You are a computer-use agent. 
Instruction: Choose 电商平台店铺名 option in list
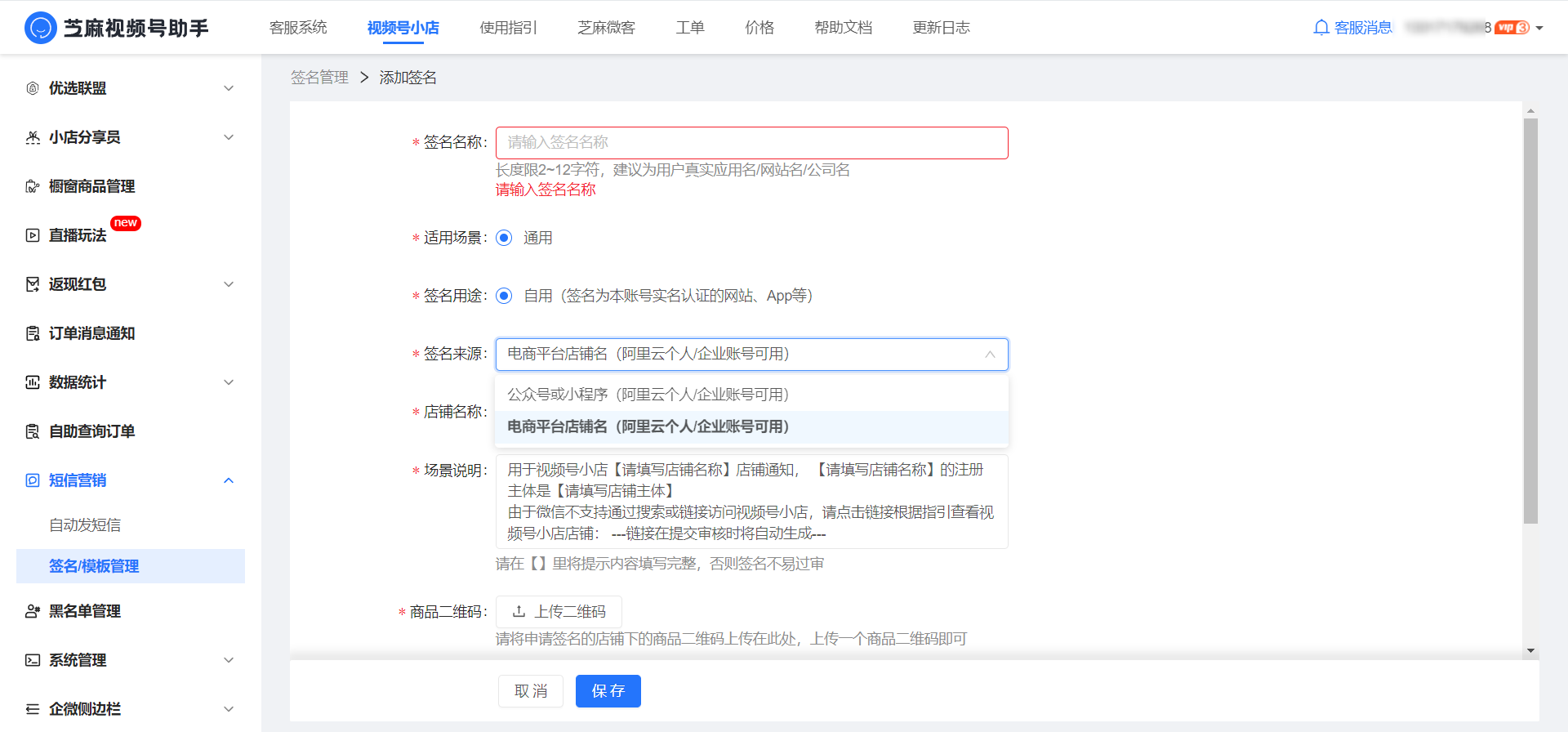pyautogui.click(x=751, y=426)
